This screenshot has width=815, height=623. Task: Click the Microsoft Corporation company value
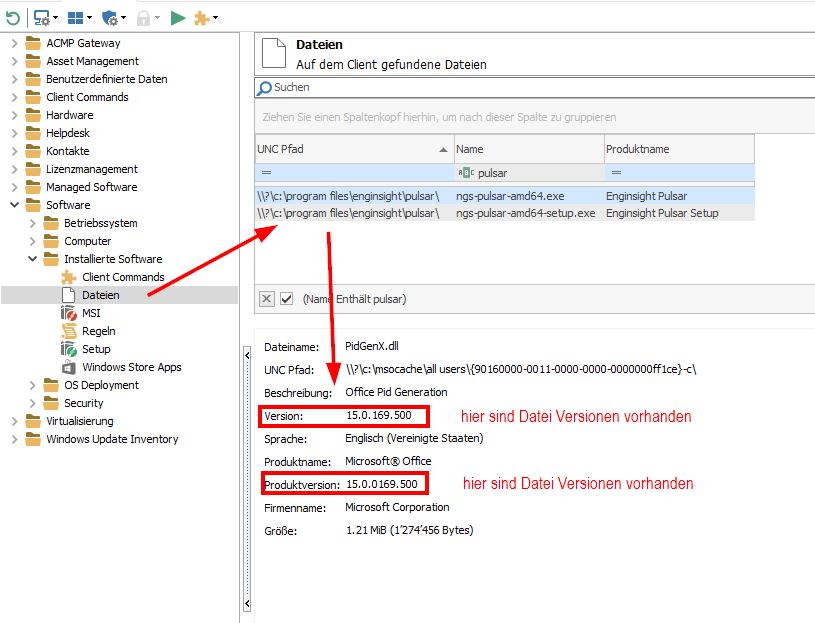[x=397, y=508]
